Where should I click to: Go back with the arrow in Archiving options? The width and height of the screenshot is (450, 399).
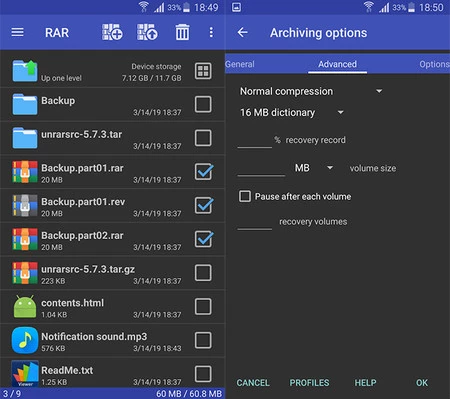(x=242, y=33)
